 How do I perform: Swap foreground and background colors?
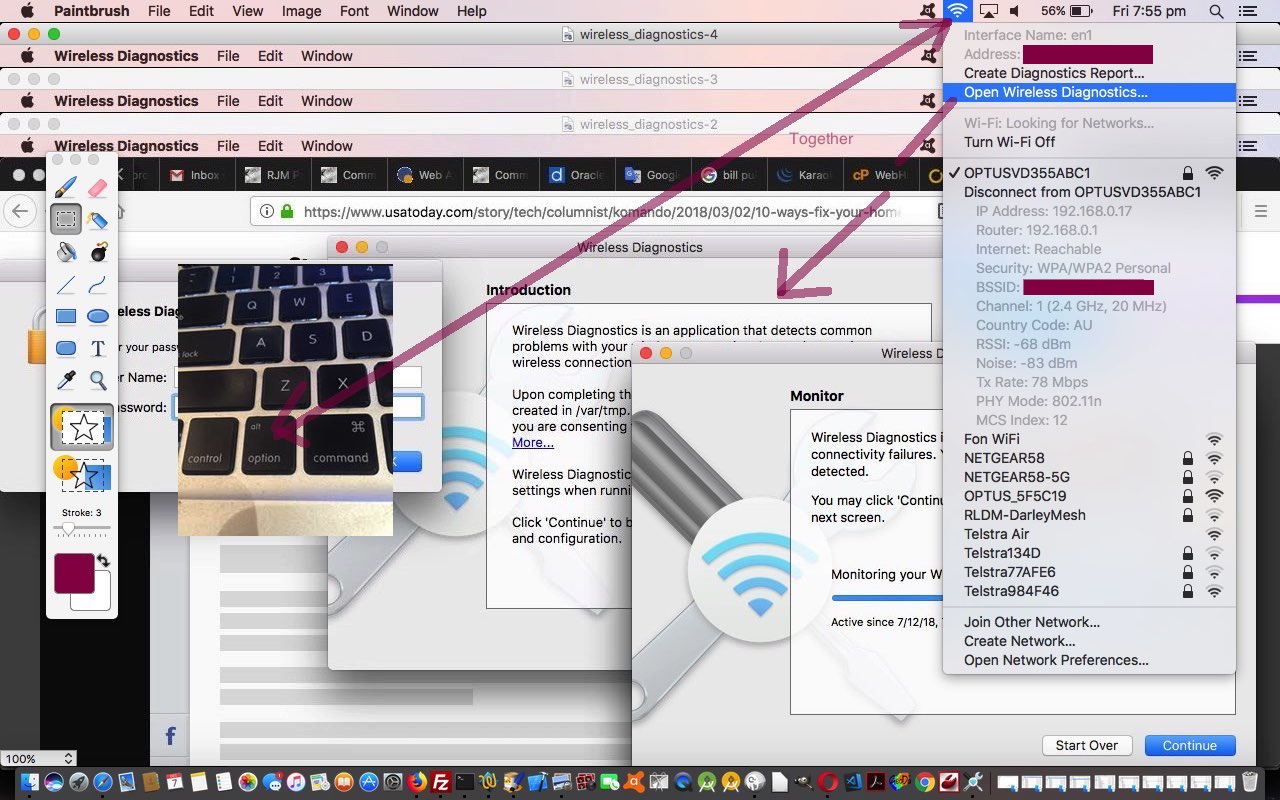pyautogui.click(x=103, y=561)
